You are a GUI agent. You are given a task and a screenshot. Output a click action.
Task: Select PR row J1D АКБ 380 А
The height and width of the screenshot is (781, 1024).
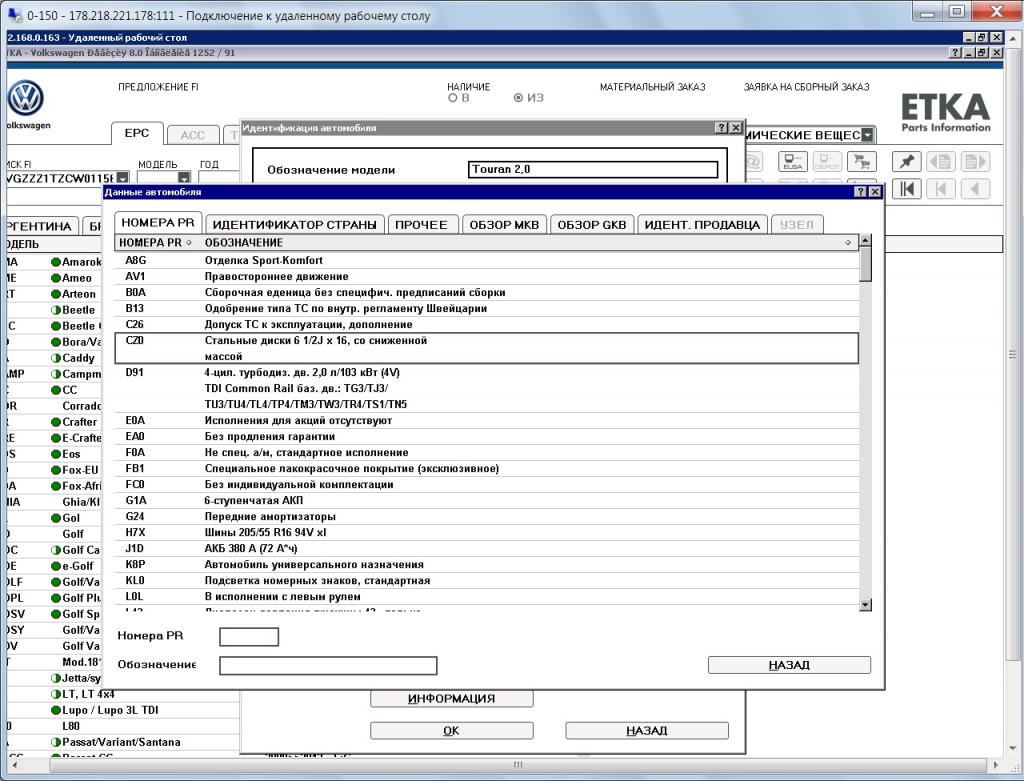tap(487, 549)
